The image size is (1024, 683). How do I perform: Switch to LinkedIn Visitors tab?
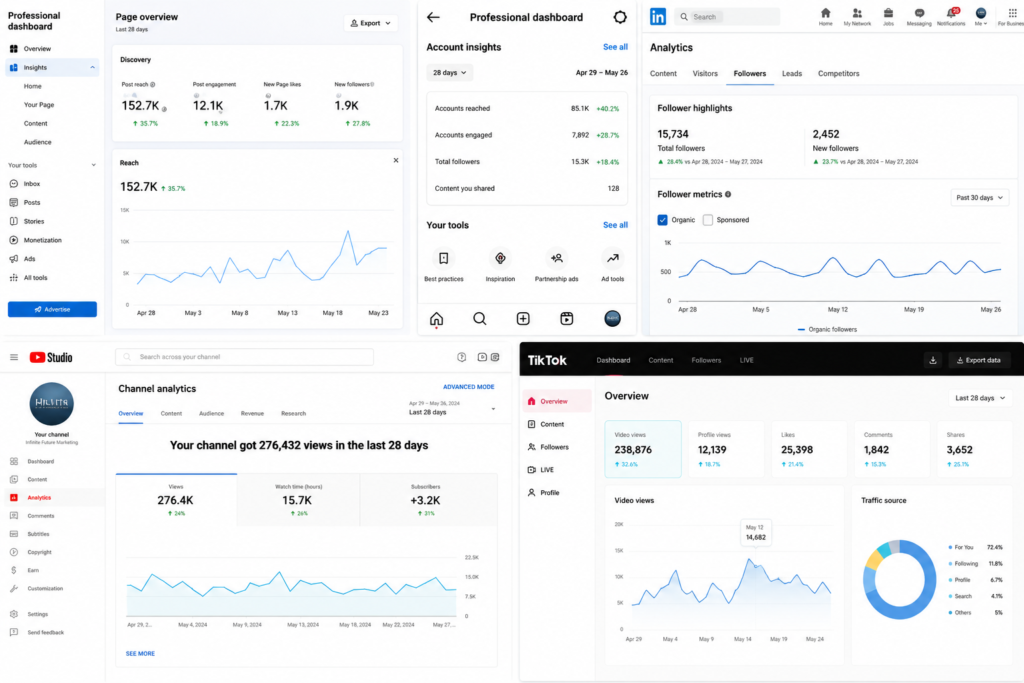click(705, 74)
